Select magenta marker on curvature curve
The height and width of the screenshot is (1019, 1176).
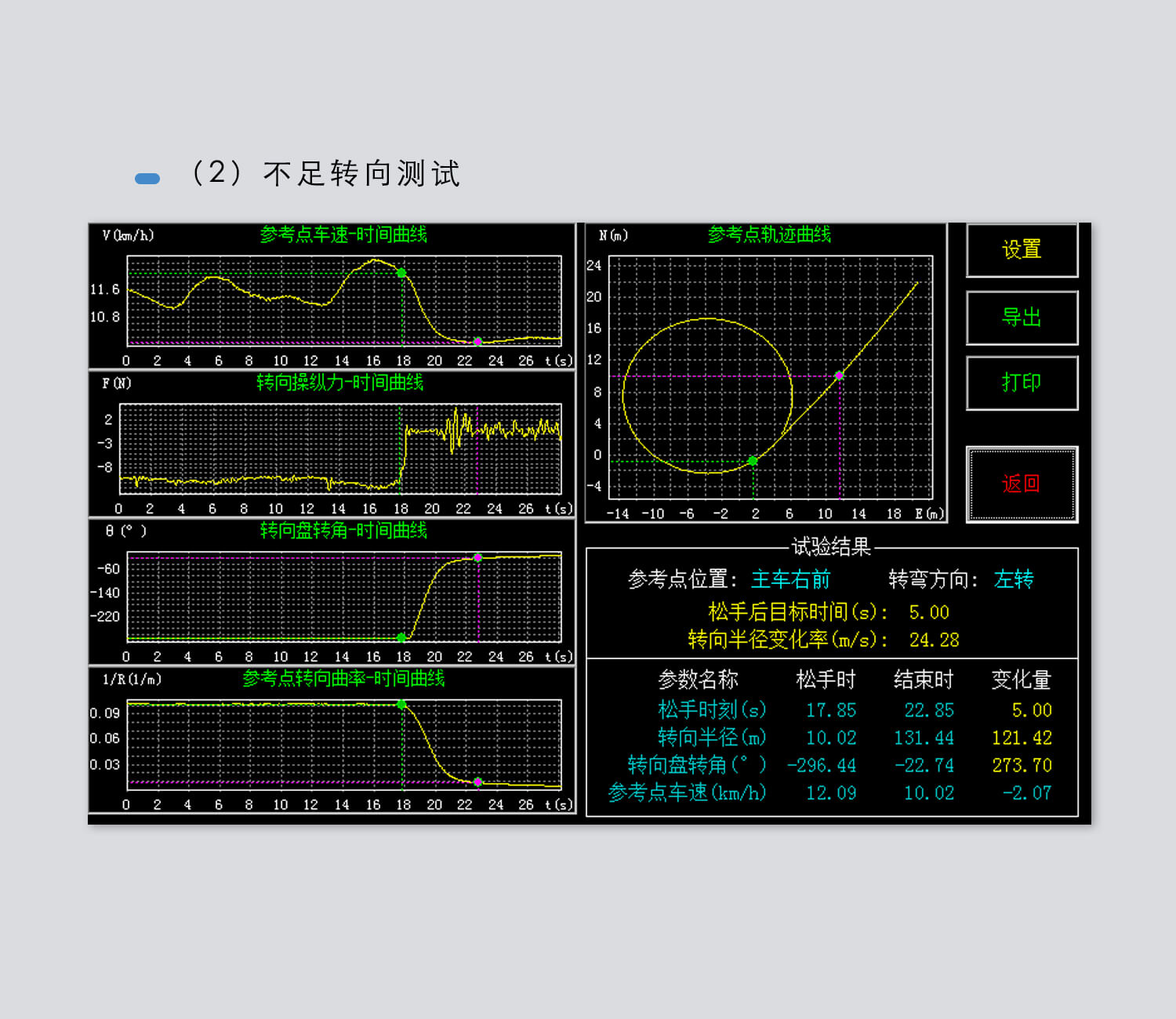478,782
